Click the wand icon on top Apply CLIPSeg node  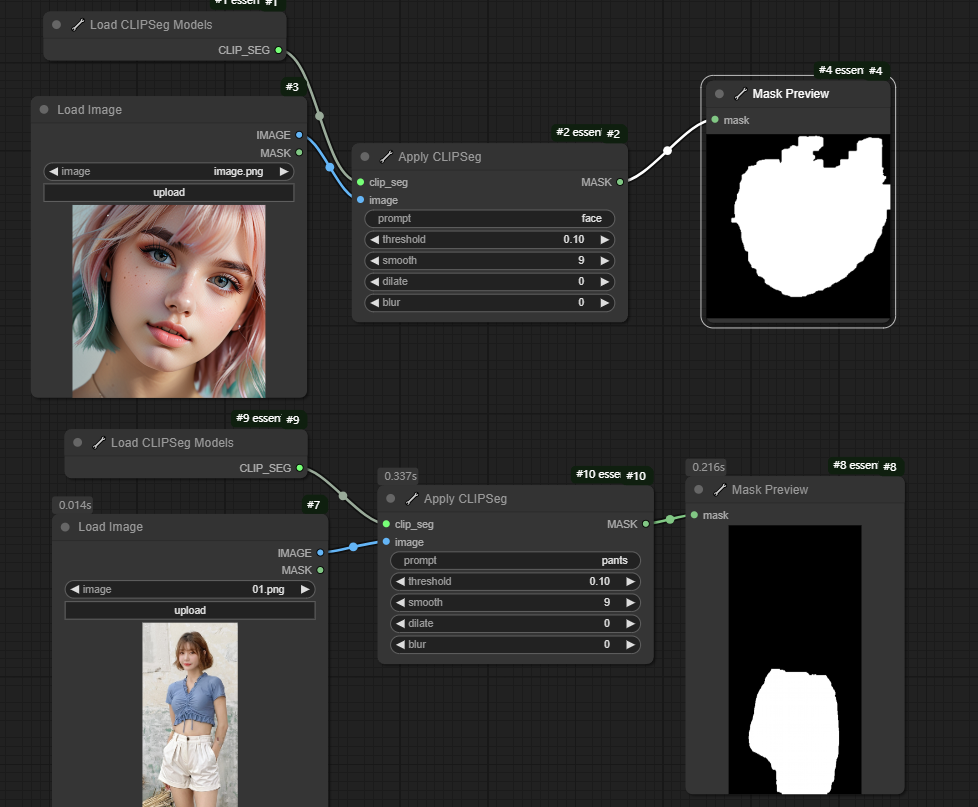coord(386,157)
